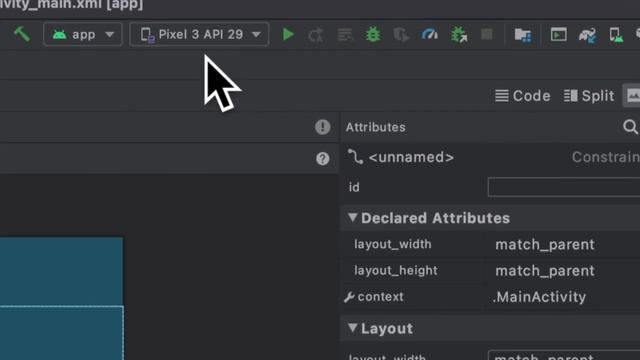The image size is (640, 360).
Task: Switch to Code view
Action: pos(523,96)
